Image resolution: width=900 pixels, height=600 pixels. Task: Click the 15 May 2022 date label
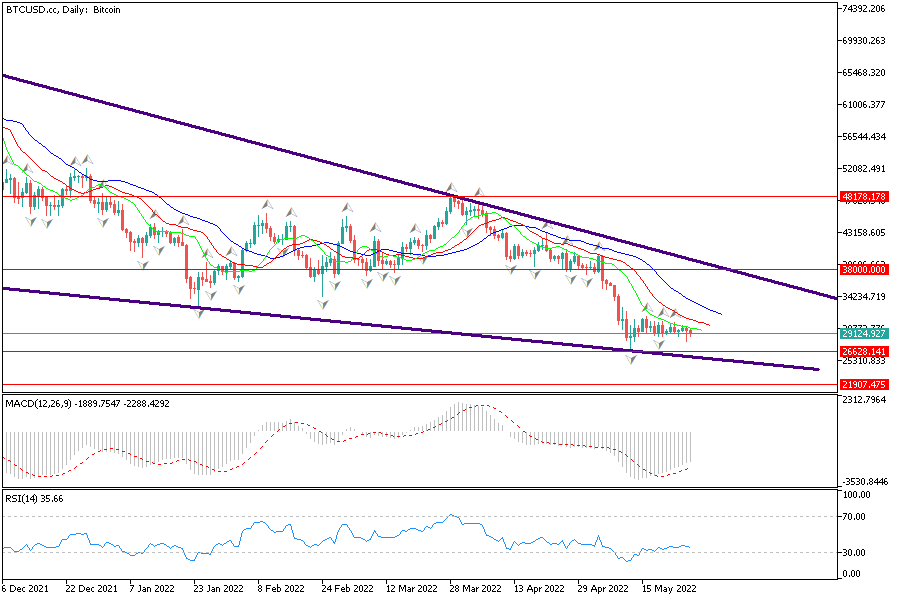click(x=668, y=589)
